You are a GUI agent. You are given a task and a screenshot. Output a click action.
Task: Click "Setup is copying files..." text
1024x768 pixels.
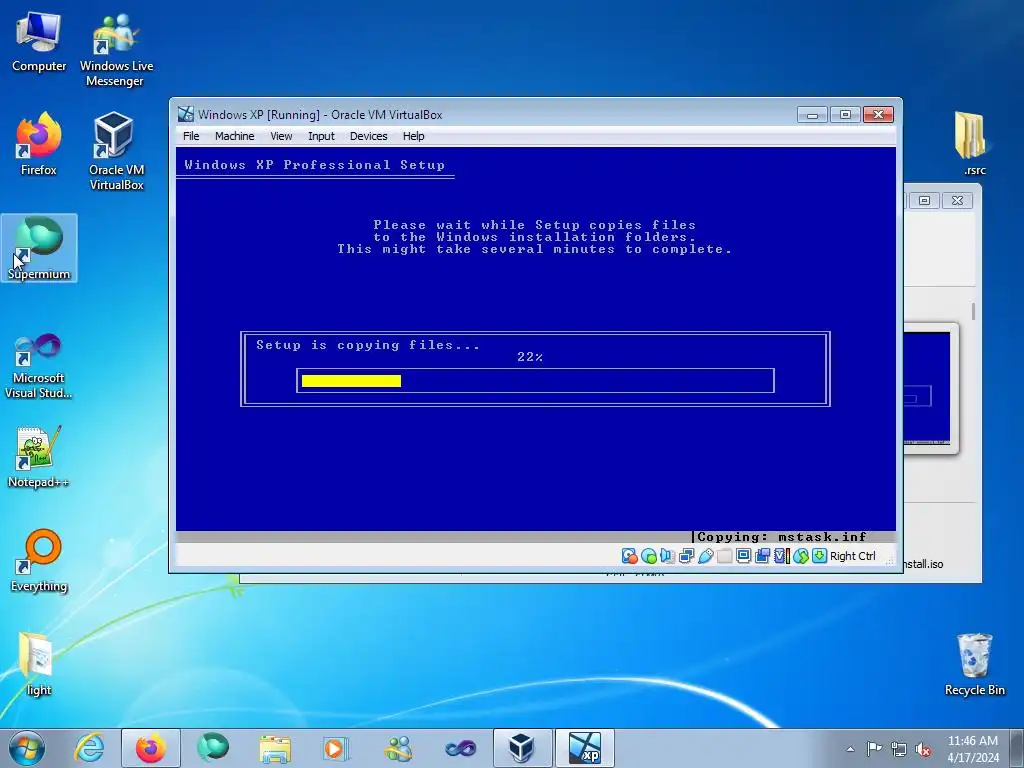point(368,345)
